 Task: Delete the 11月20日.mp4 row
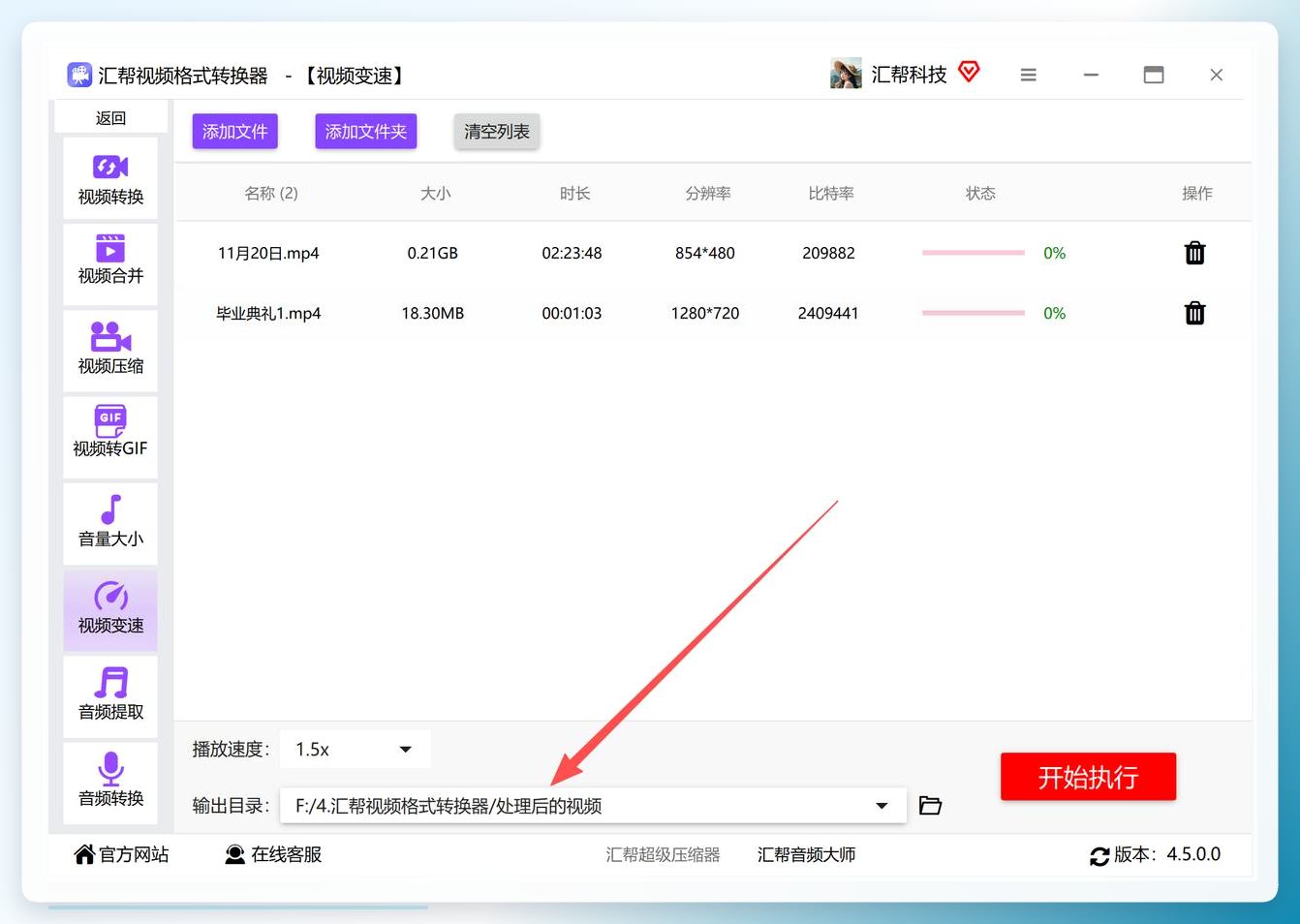pos(1194,253)
